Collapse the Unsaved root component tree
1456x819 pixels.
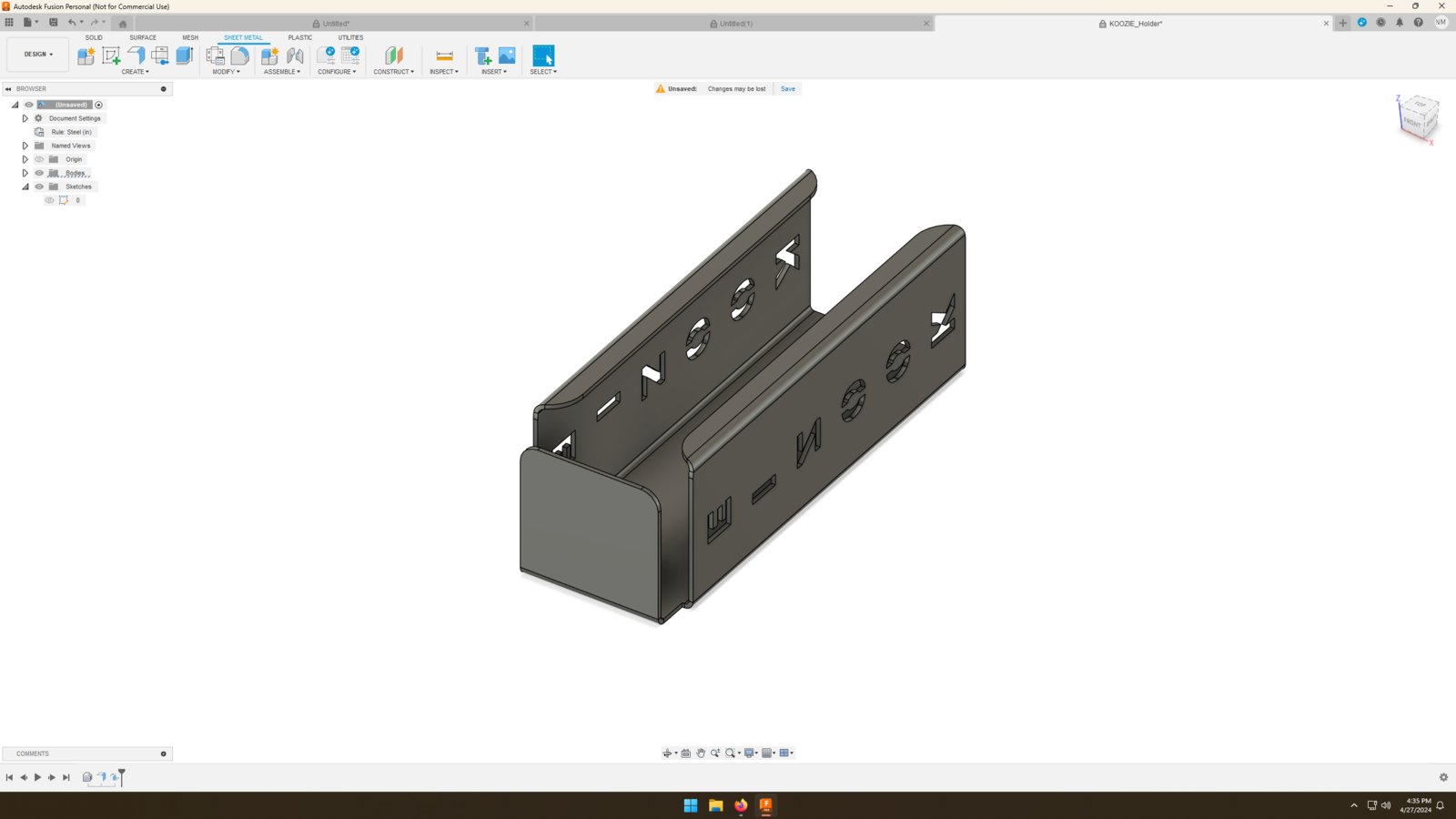pyautogui.click(x=15, y=105)
